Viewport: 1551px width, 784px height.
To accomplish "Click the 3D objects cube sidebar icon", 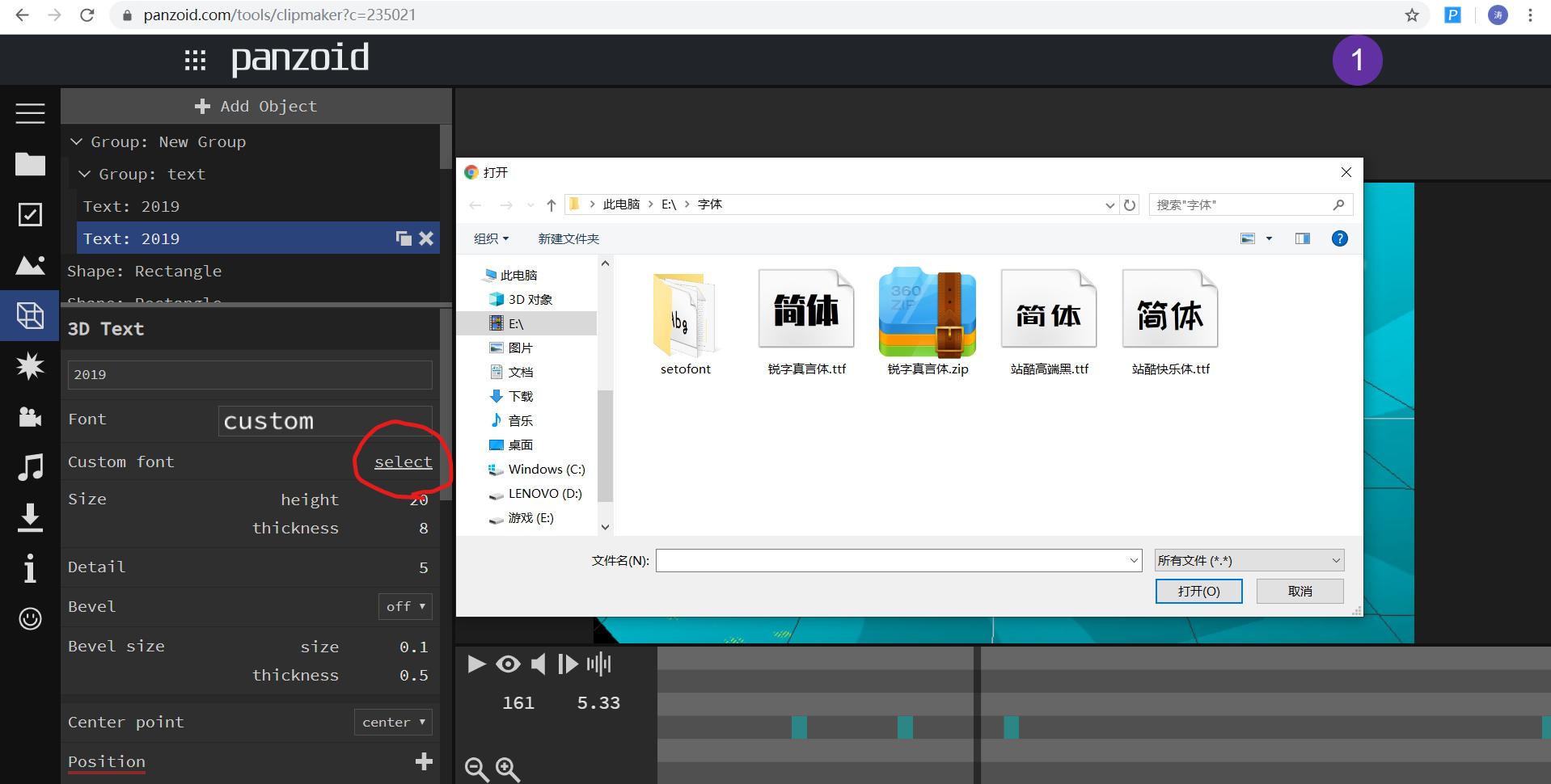I will pyautogui.click(x=30, y=315).
